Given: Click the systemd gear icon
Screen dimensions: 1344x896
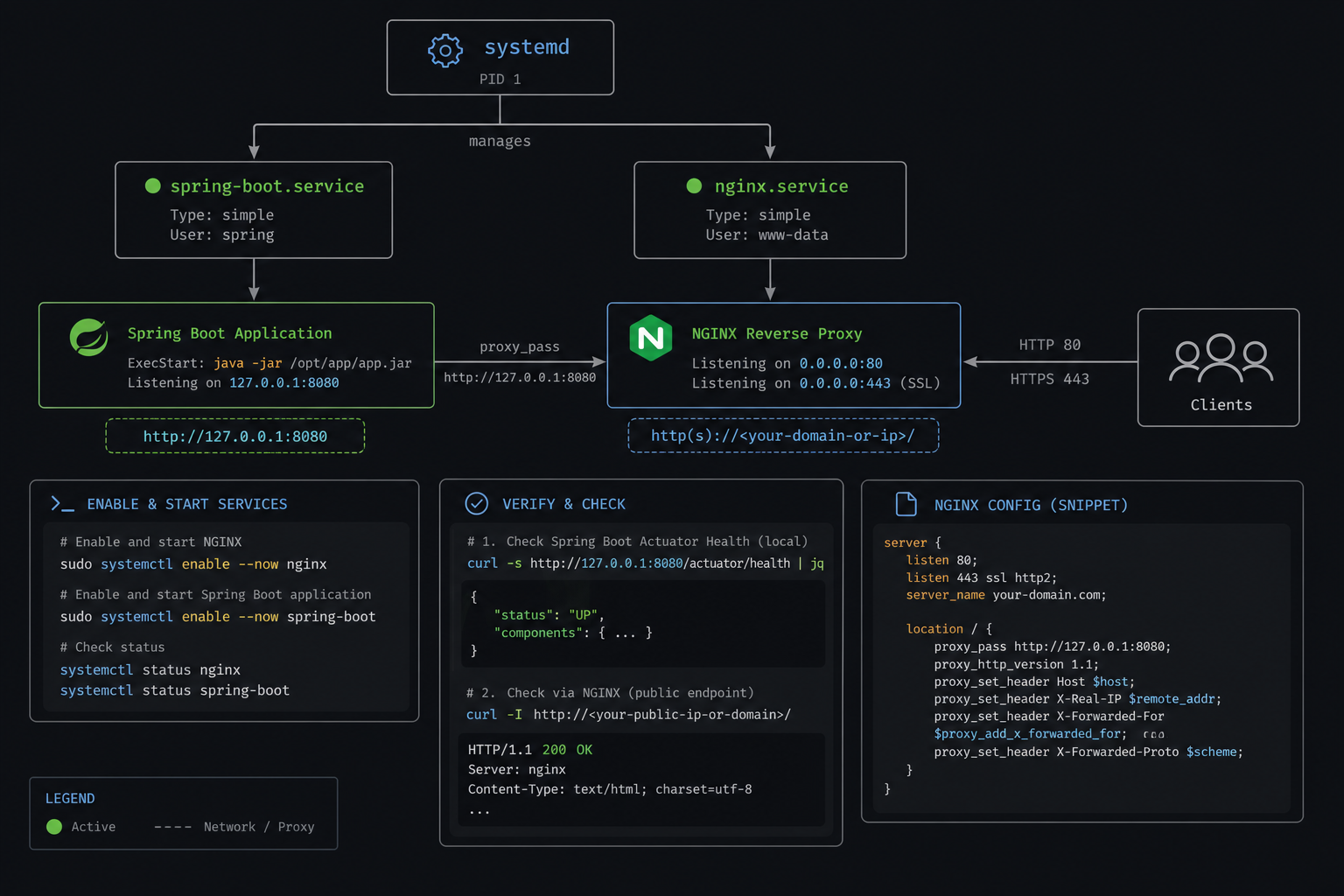Looking at the screenshot, I should click(445, 51).
